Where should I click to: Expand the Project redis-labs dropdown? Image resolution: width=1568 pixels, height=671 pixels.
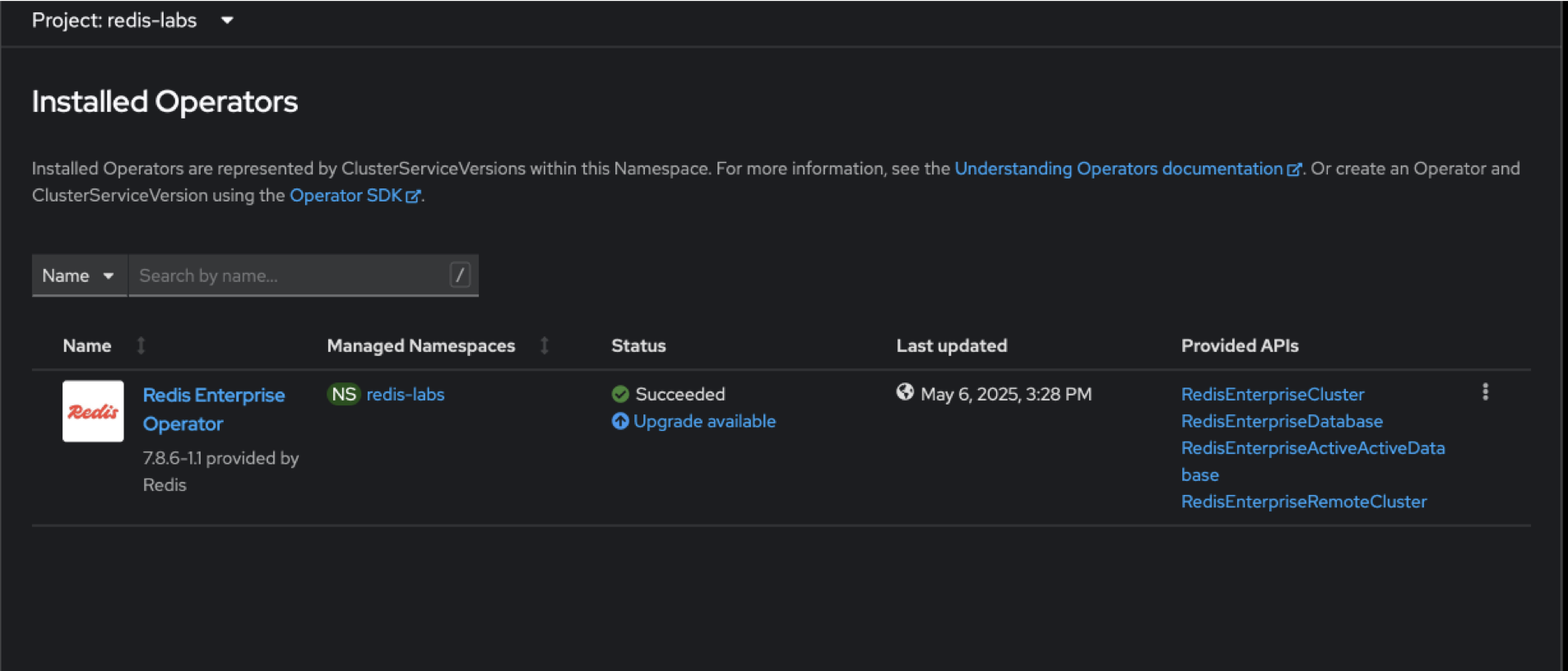tap(227, 21)
